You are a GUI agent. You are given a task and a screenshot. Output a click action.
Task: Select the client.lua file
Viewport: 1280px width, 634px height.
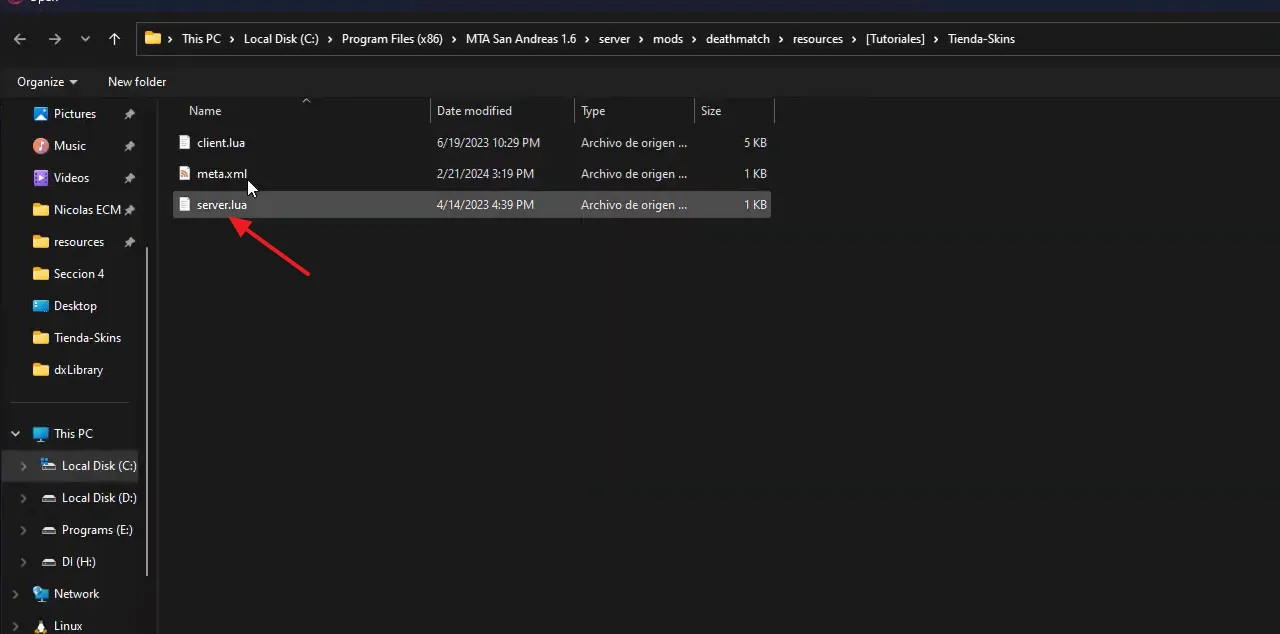[220, 143]
